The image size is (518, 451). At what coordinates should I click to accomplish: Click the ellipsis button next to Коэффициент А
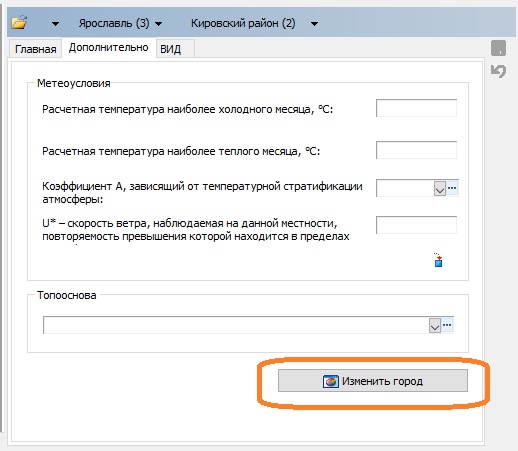pos(452,188)
